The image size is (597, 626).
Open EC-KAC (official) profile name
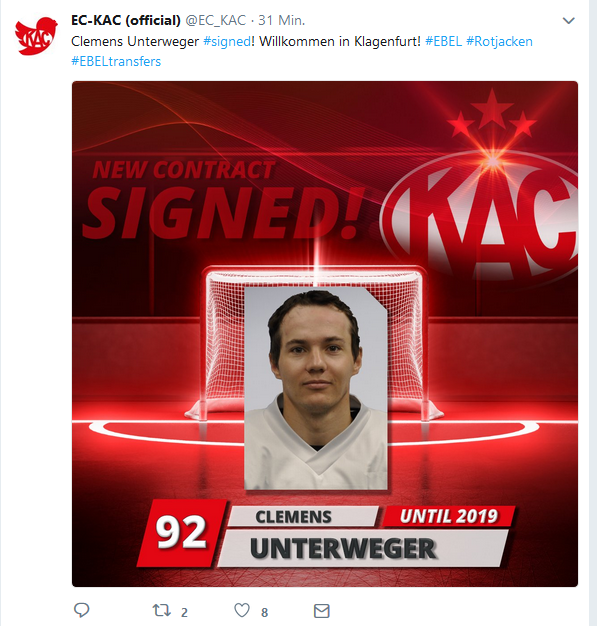tap(126, 20)
